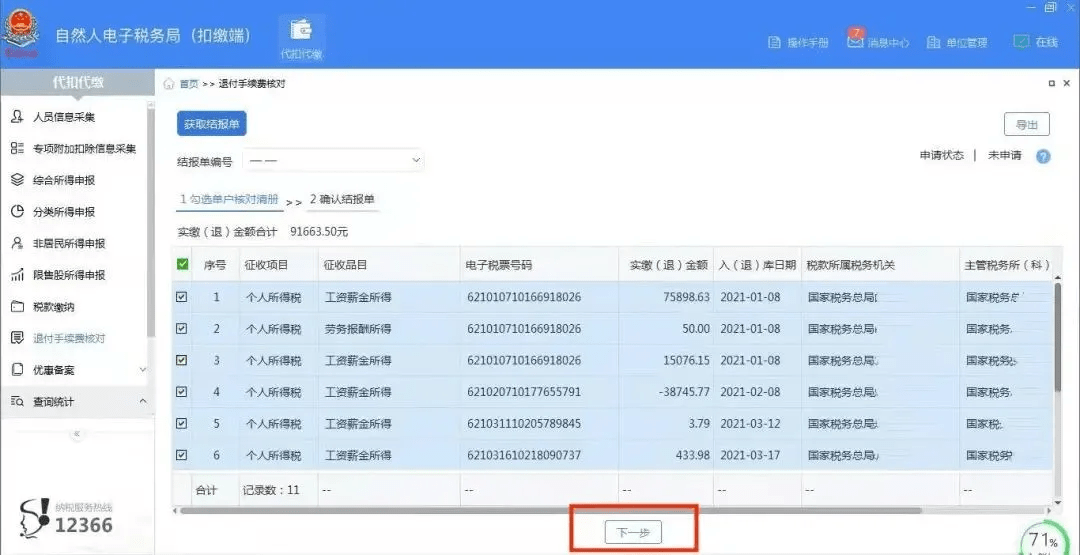This screenshot has height=555, width=1080.
Task: Click the home icon in breadcrumb
Action: coord(169,84)
